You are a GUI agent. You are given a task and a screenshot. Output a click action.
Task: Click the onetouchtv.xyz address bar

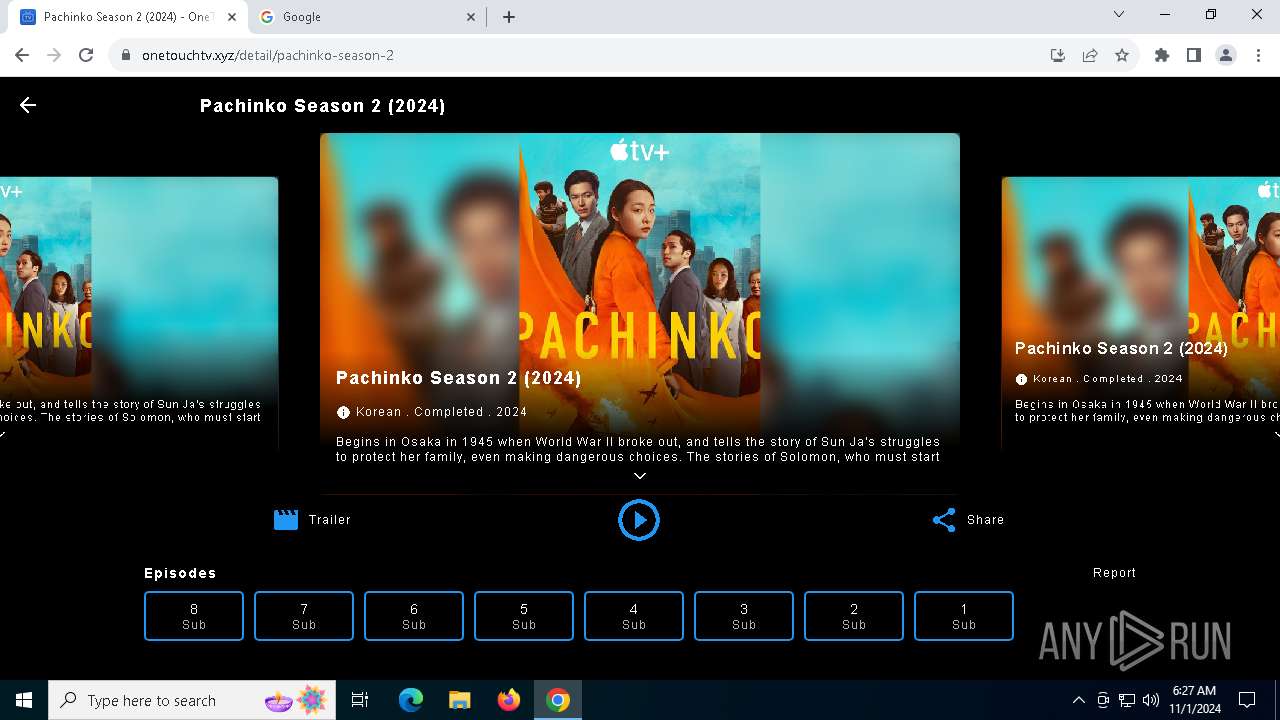click(580, 55)
